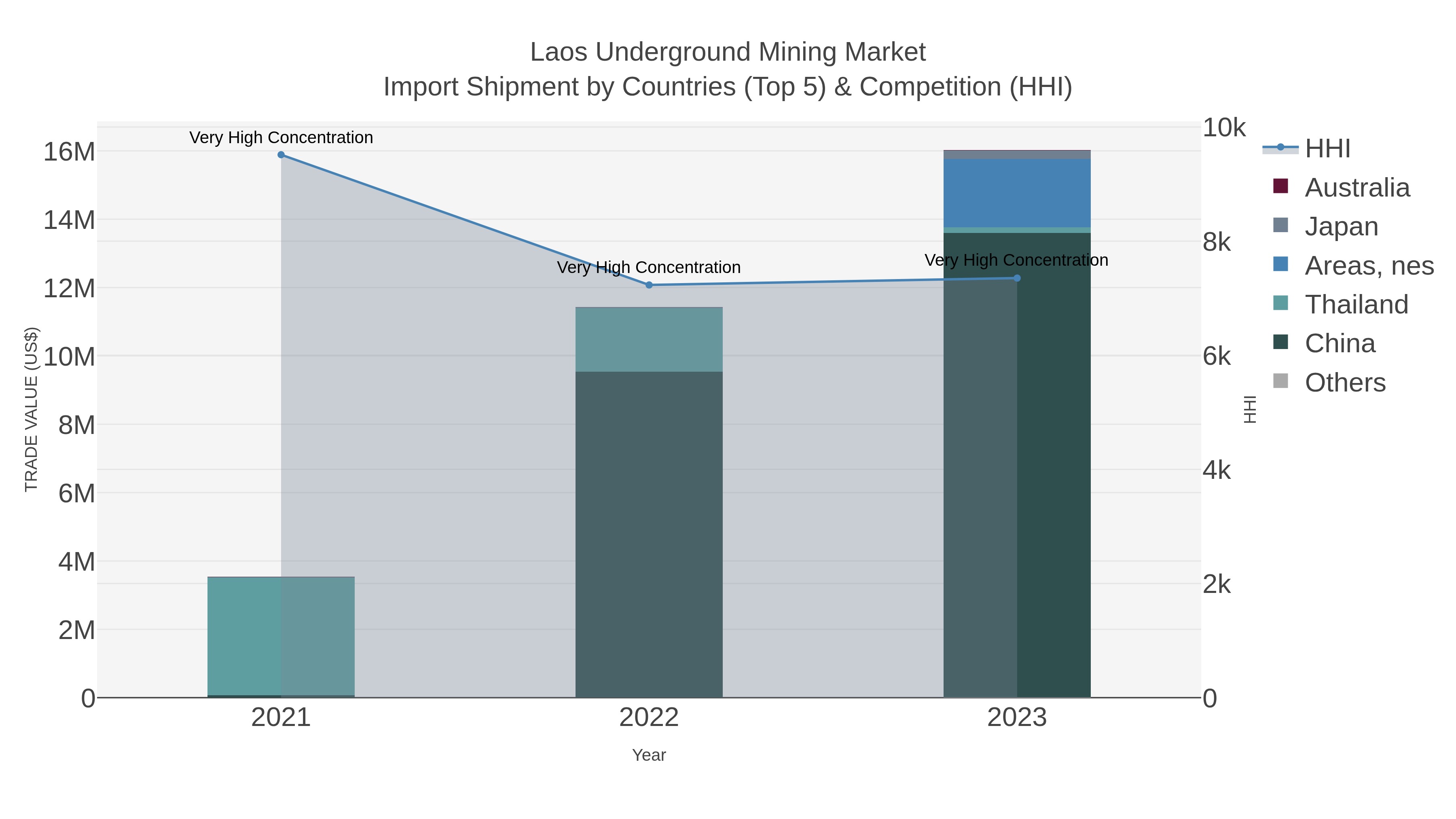
Task: Click the Import Shipment by Countries subtitle
Action: point(728,87)
